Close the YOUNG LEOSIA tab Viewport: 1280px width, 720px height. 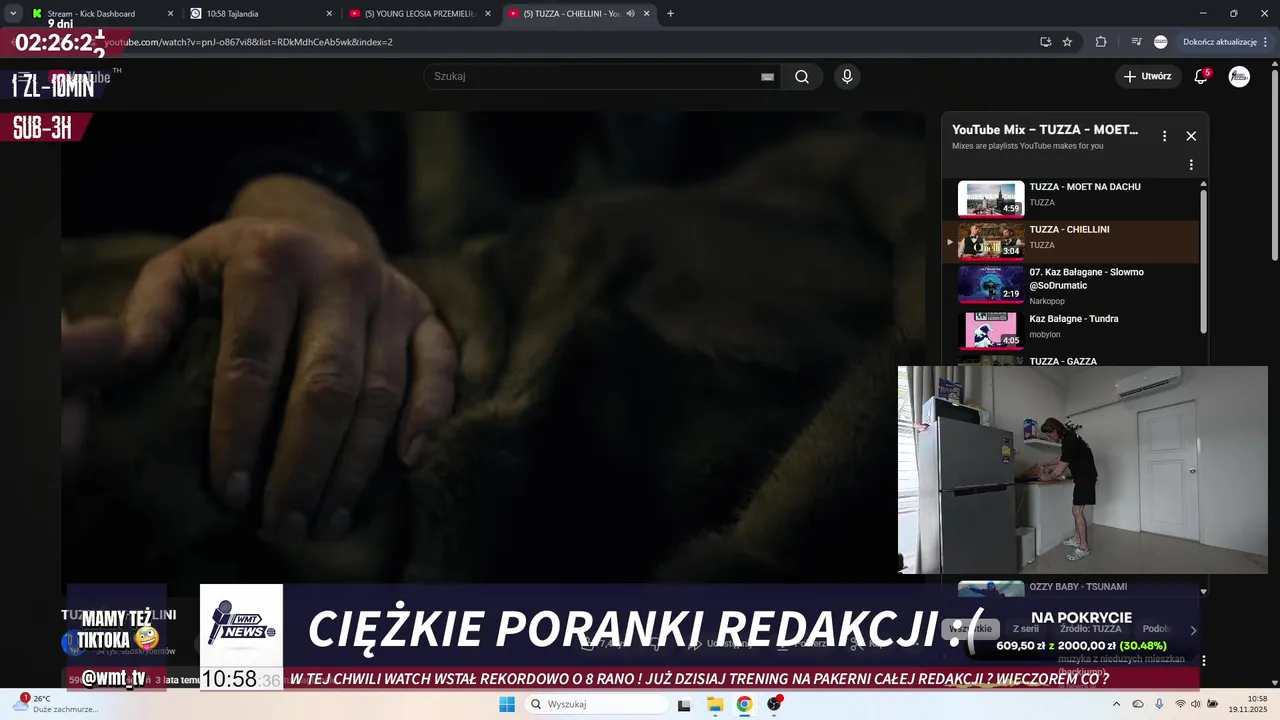(488, 14)
